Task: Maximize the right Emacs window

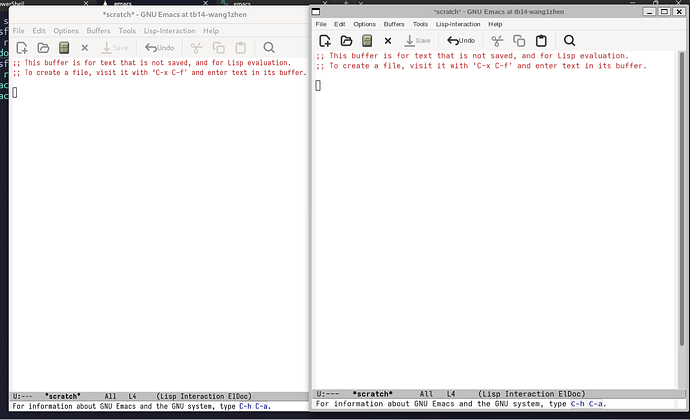Action: 664,12
